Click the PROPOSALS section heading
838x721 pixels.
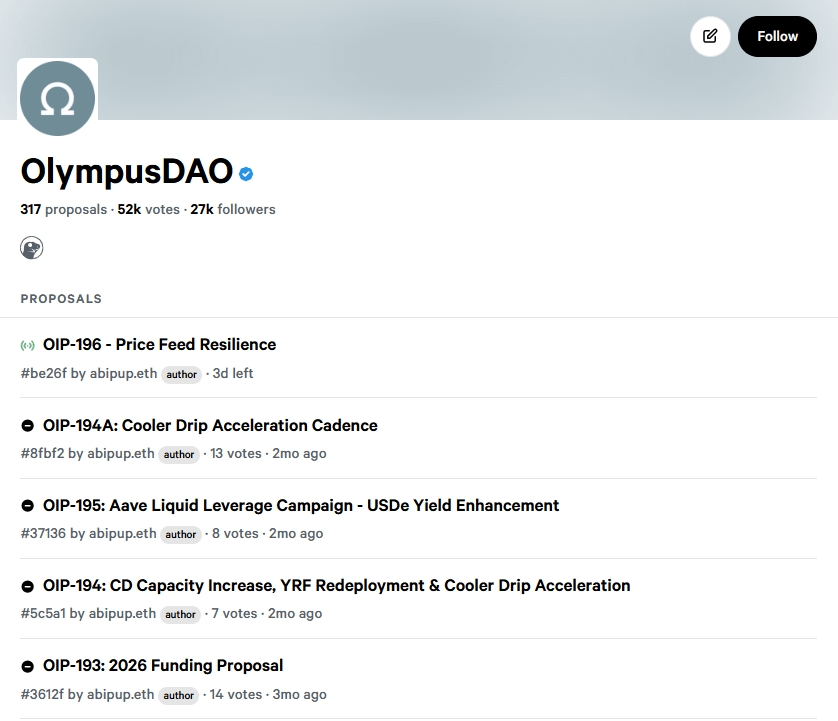coord(61,299)
